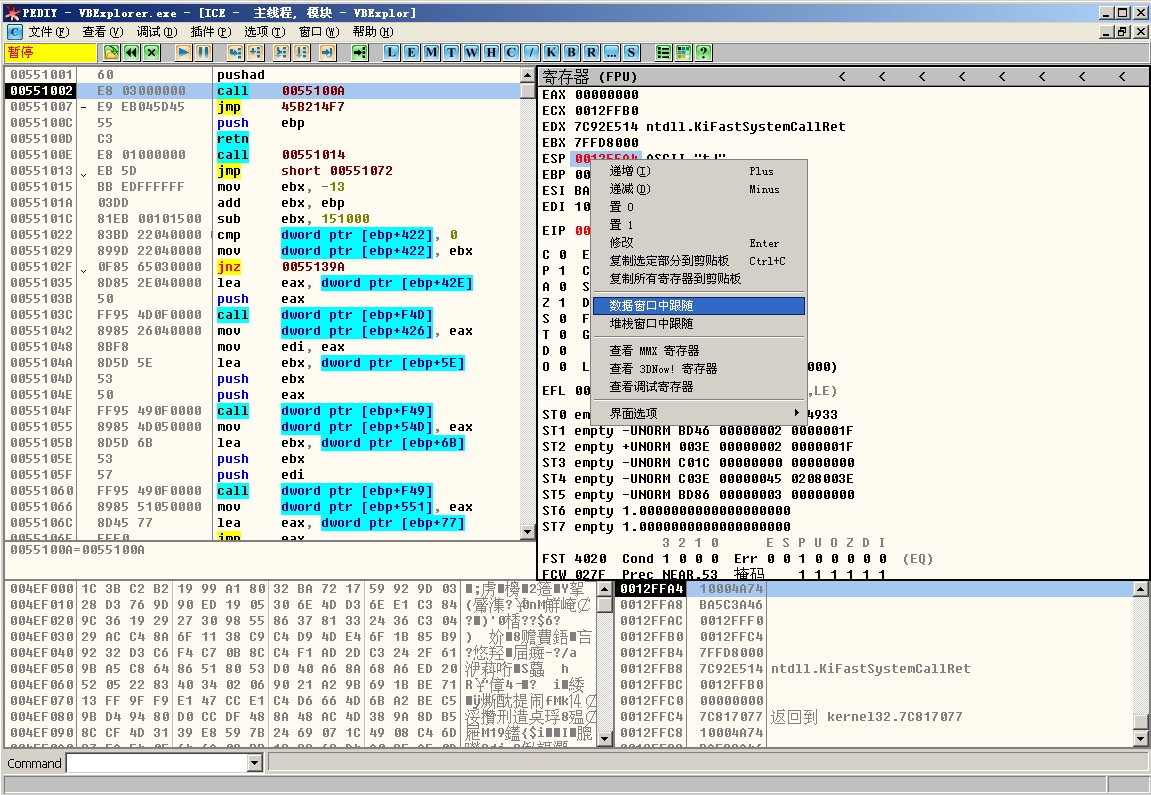Screen dimensions: 1151x795
Task: Click the Open file toolbar icon
Action: [111, 52]
